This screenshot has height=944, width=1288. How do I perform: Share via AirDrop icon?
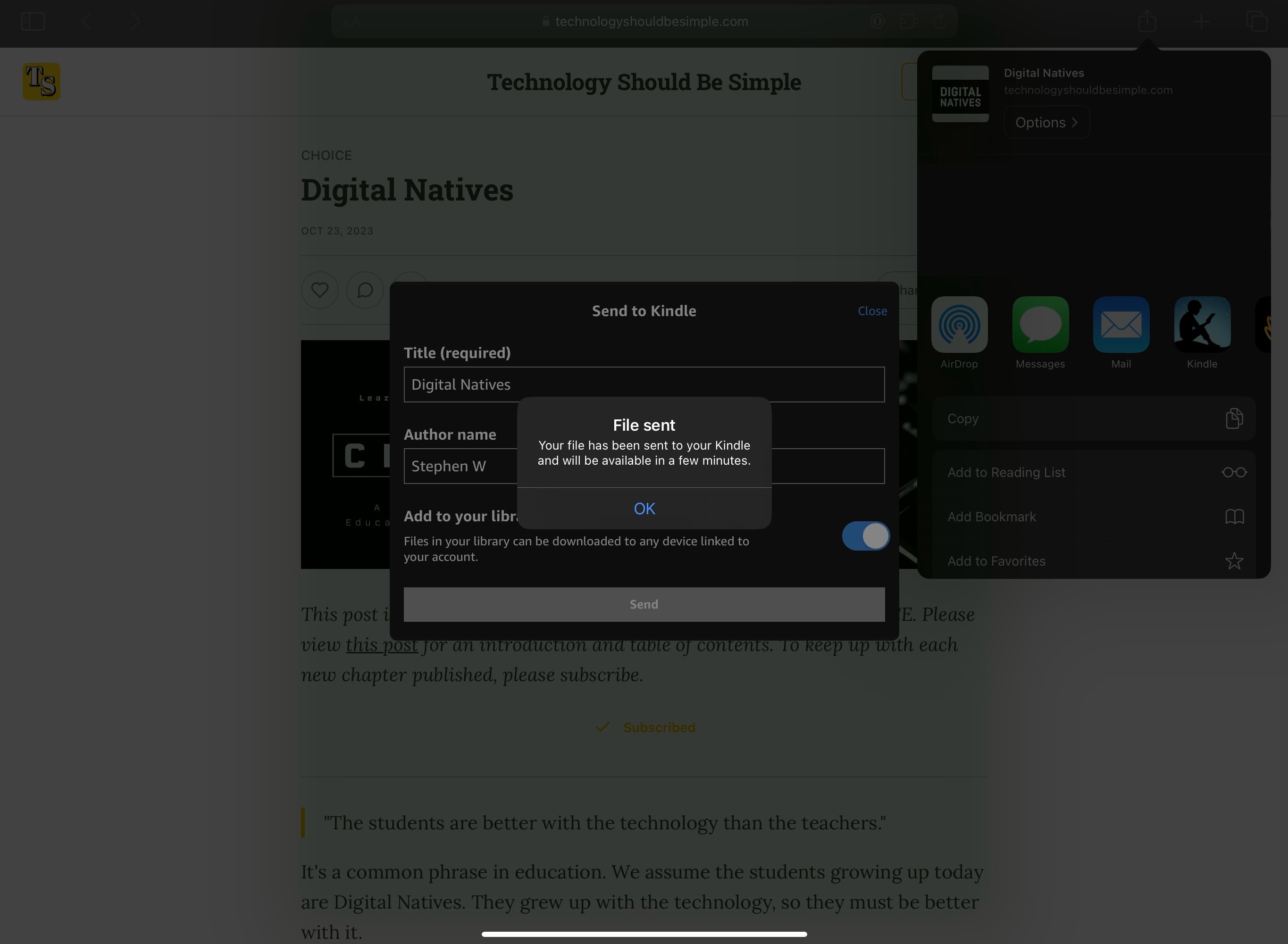click(x=960, y=325)
